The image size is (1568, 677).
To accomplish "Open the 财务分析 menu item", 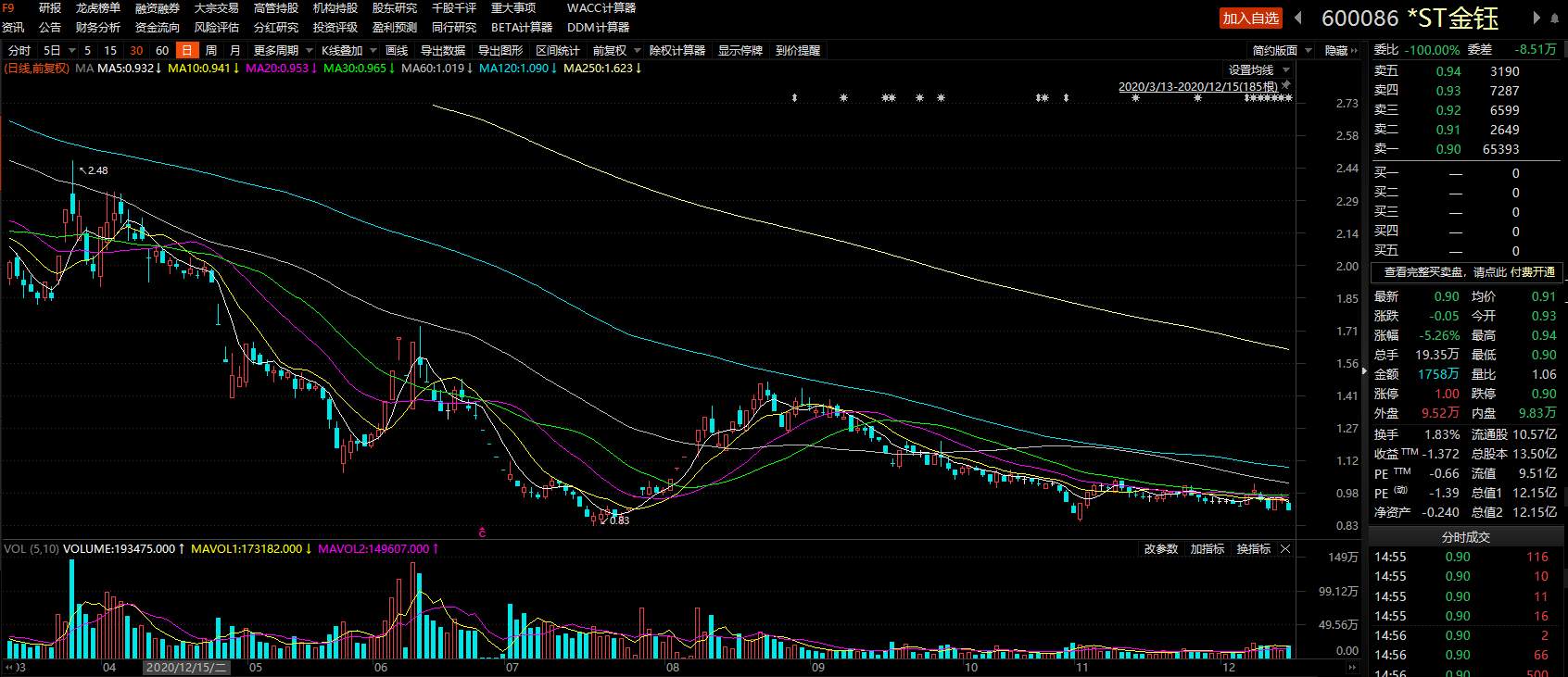I will click(x=98, y=28).
